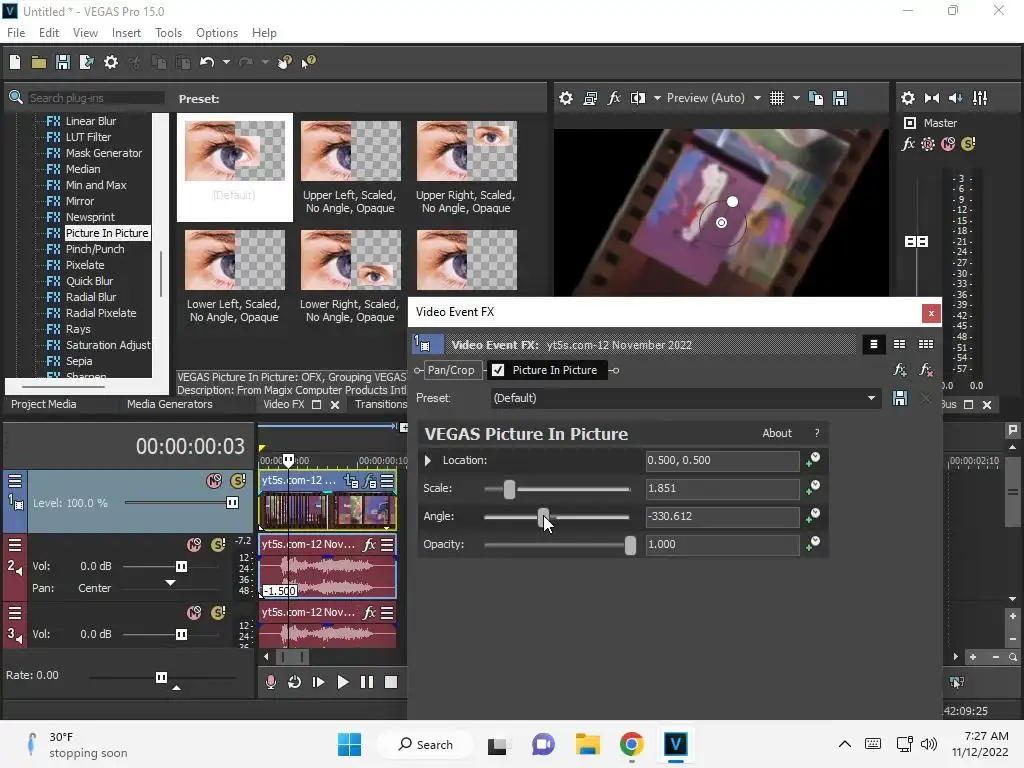This screenshot has width=1024, height=768.
Task: Switch to Project Media tab
Action: 44,404
